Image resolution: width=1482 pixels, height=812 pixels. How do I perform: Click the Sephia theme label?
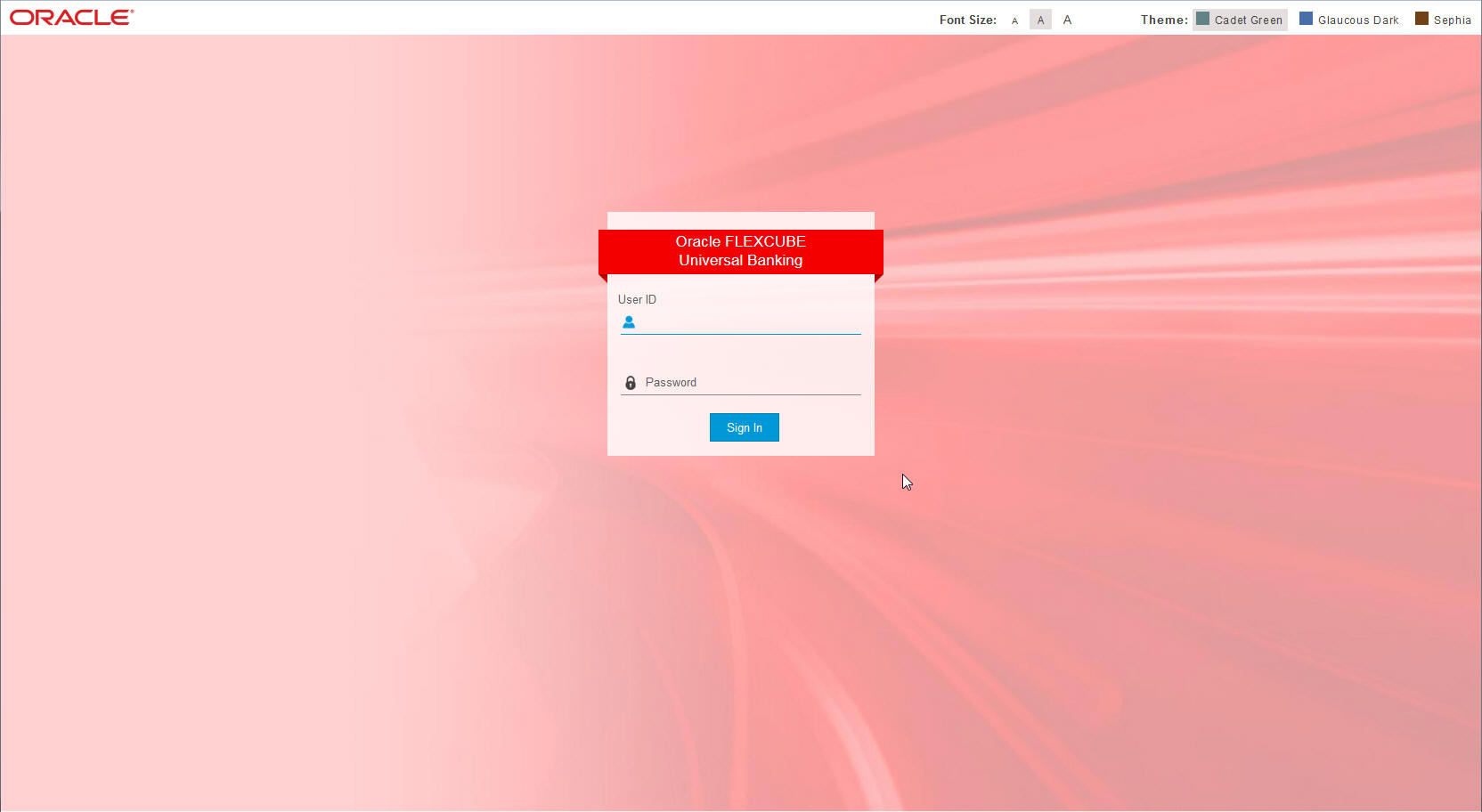click(x=1453, y=20)
